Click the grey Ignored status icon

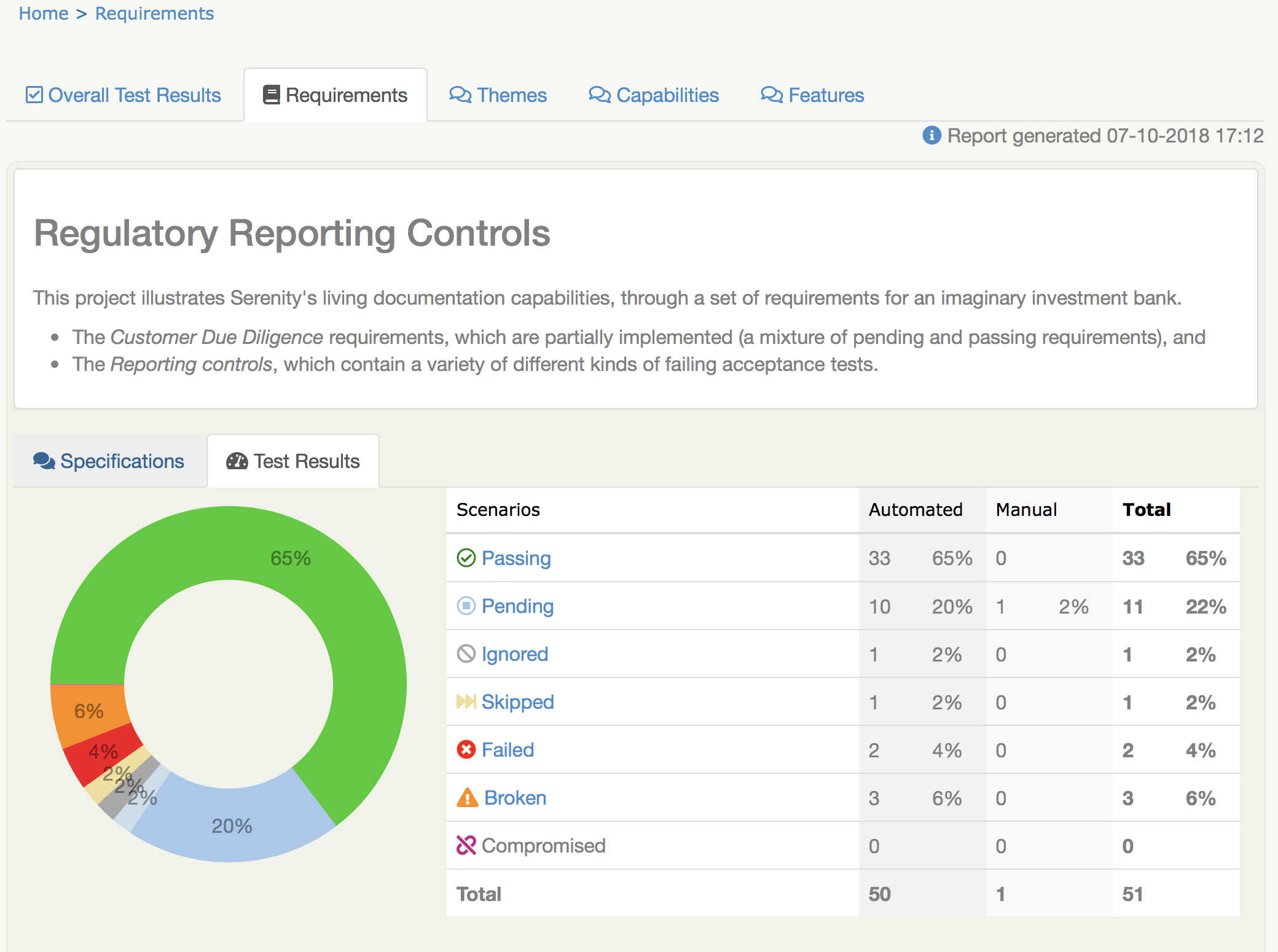(466, 654)
